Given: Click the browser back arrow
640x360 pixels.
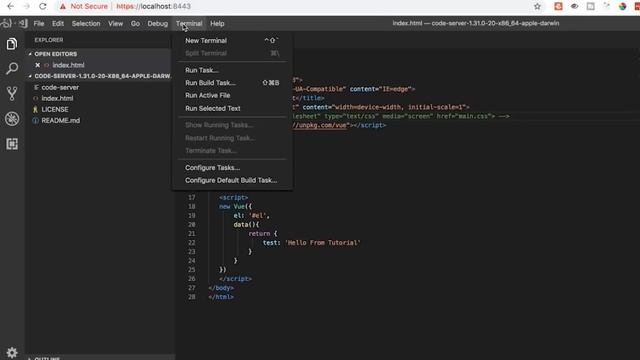Looking at the screenshot, I should [x=10, y=6].
